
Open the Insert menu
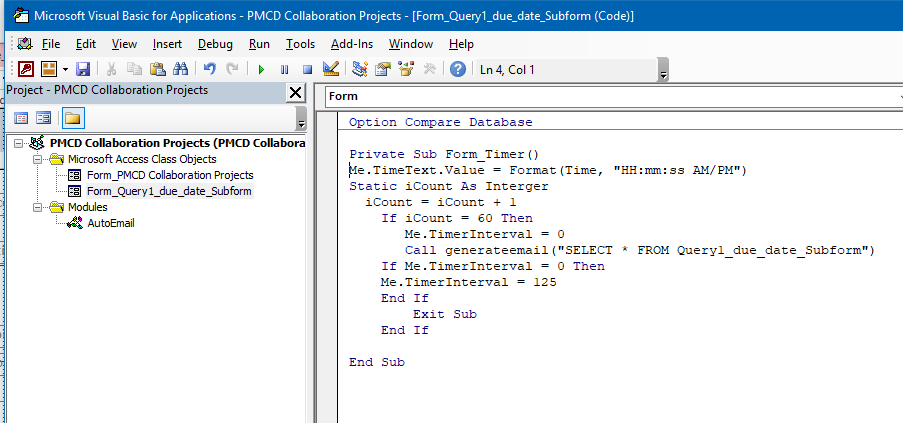click(167, 44)
